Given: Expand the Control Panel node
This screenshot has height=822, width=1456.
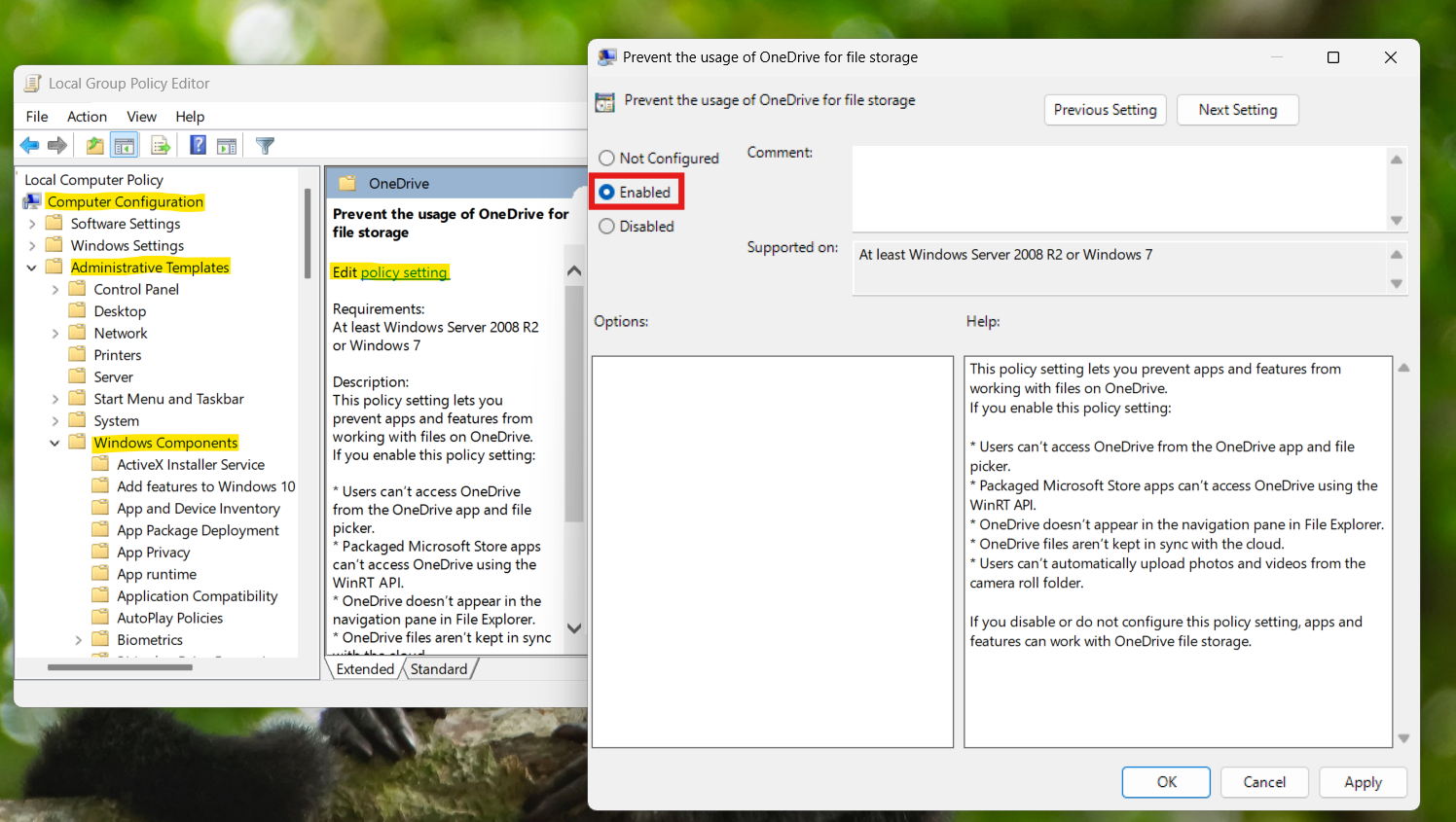Looking at the screenshot, I should coord(55,289).
